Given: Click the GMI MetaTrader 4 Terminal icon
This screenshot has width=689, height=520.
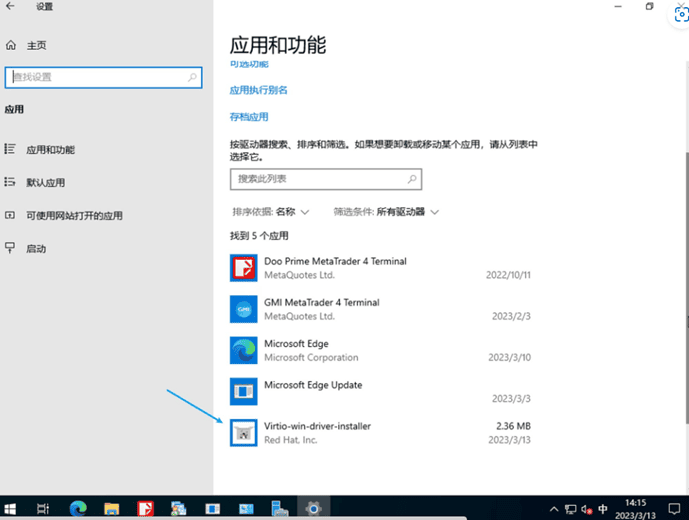Looking at the screenshot, I should (243, 309).
